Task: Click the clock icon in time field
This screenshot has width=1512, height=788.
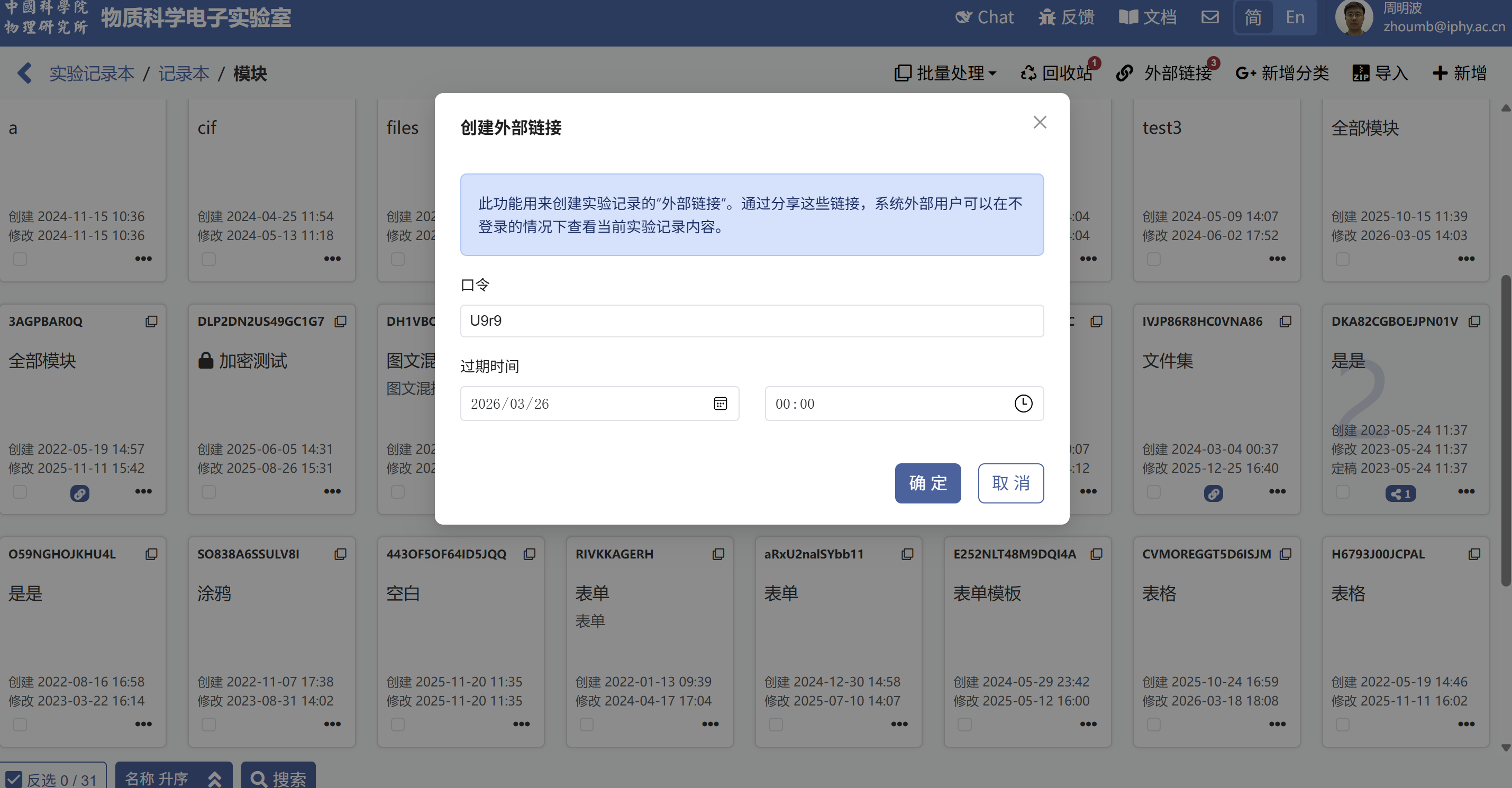Action: click(x=1023, y=404)
